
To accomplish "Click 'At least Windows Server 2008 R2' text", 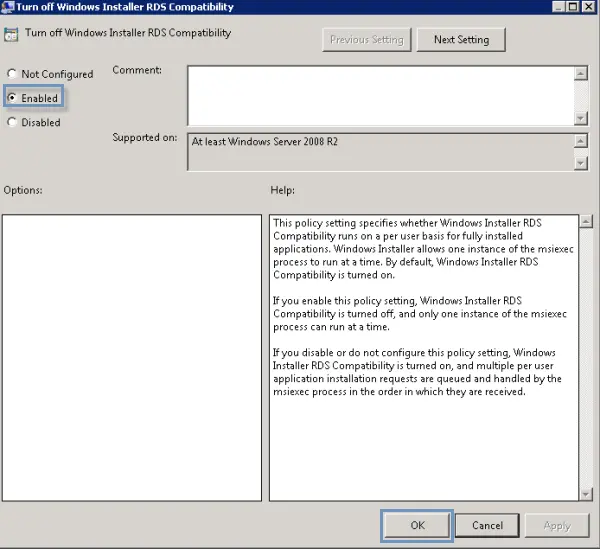I will (264, 142).
